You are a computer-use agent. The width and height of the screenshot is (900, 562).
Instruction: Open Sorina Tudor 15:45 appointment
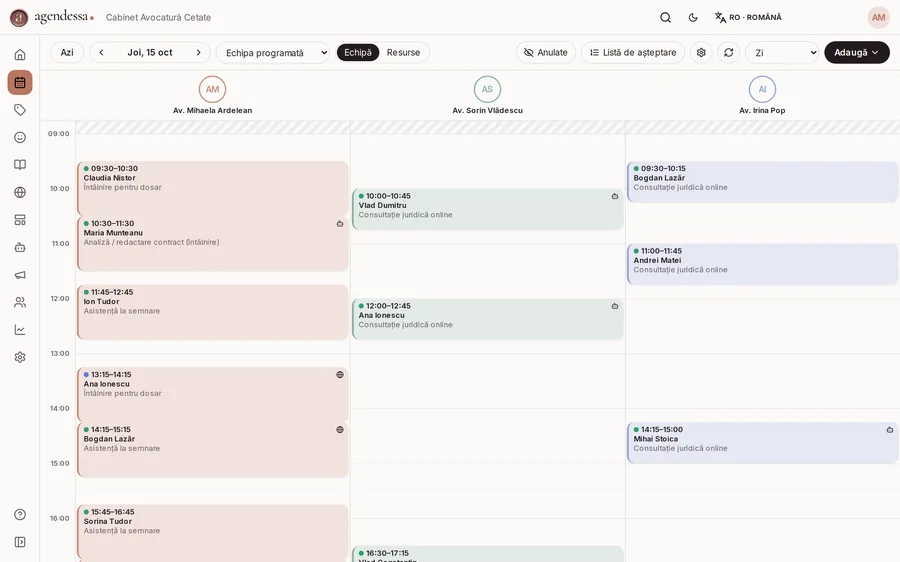pos(213,533)
